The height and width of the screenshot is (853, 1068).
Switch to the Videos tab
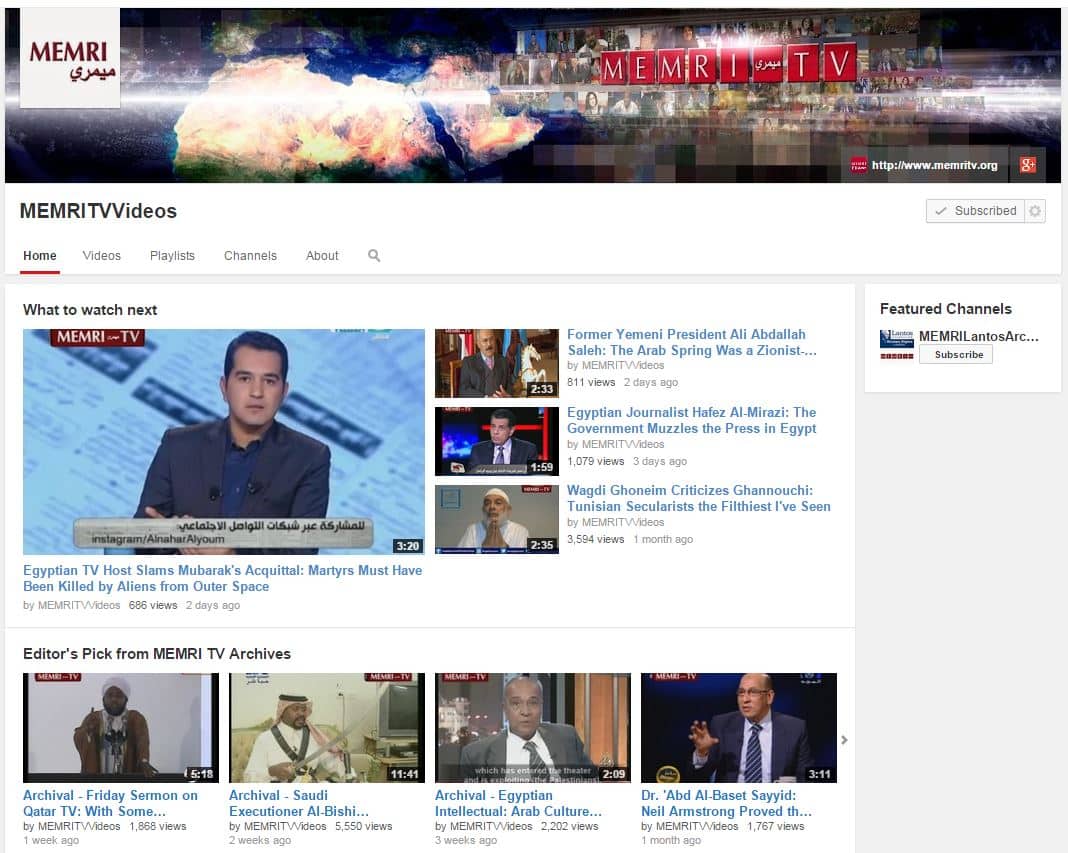[x=101, y=255]
